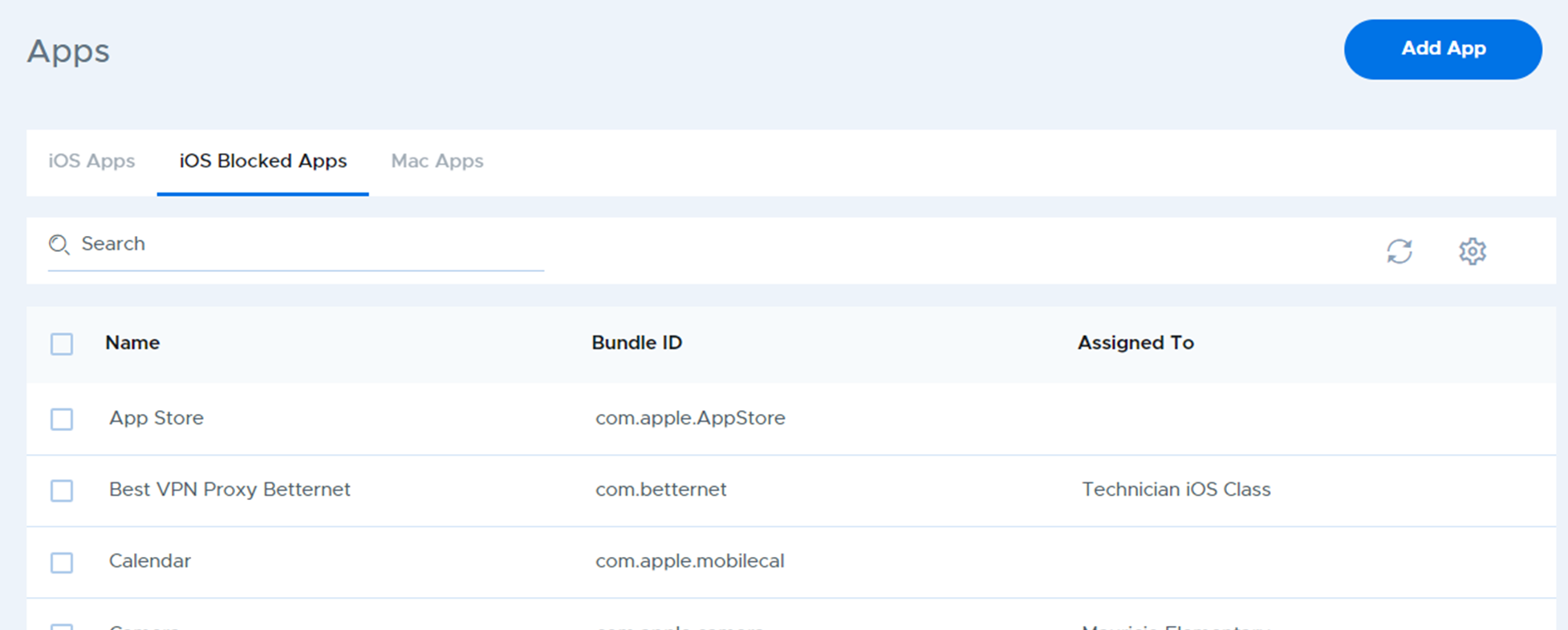The height and width of the screenshot is (630, 1568).
Task: Go to the Mac Apps tab
Action: pos(437,161)
